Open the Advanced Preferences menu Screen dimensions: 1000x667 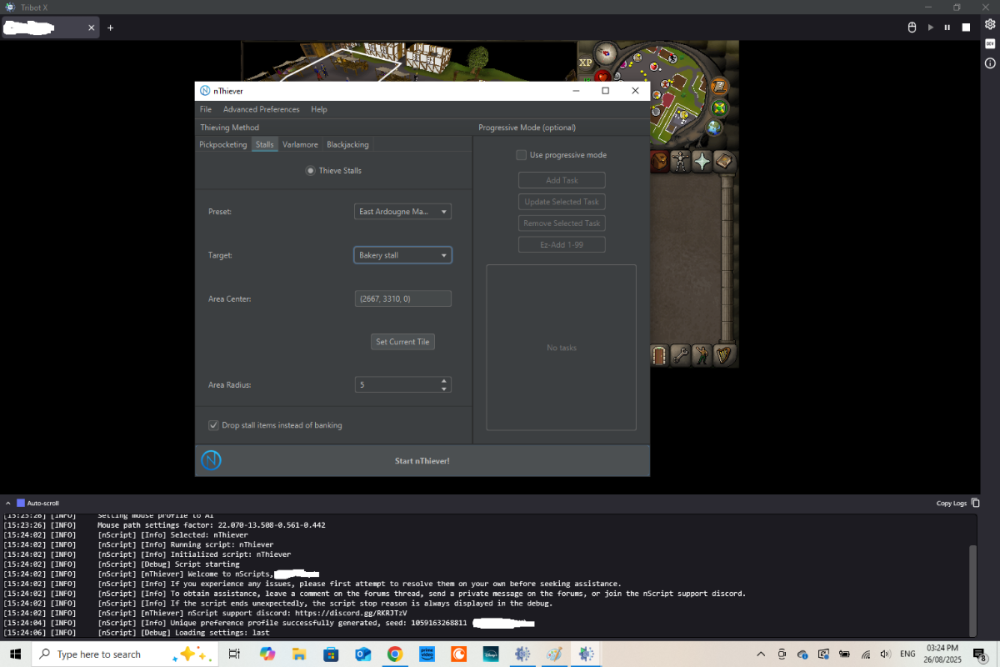click(x=261, y=109)
